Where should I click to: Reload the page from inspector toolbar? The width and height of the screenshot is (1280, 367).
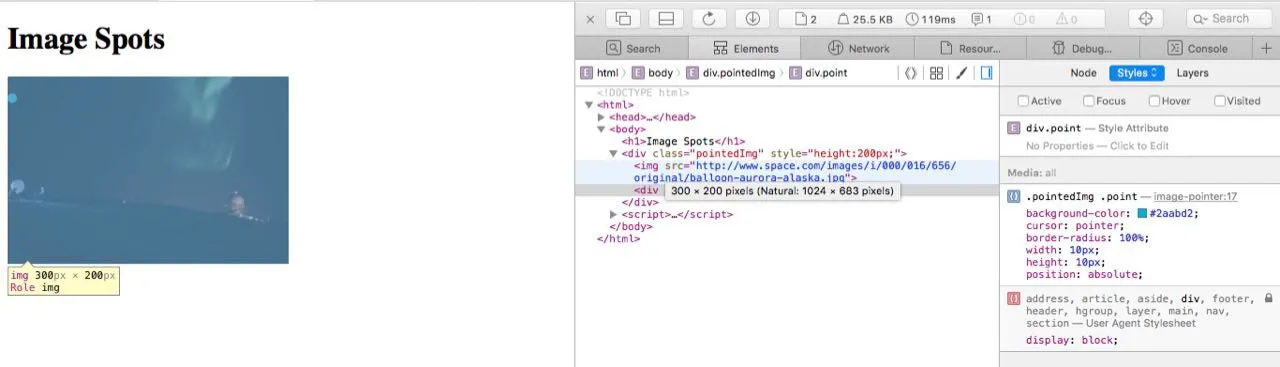click(x=709, y=18)
